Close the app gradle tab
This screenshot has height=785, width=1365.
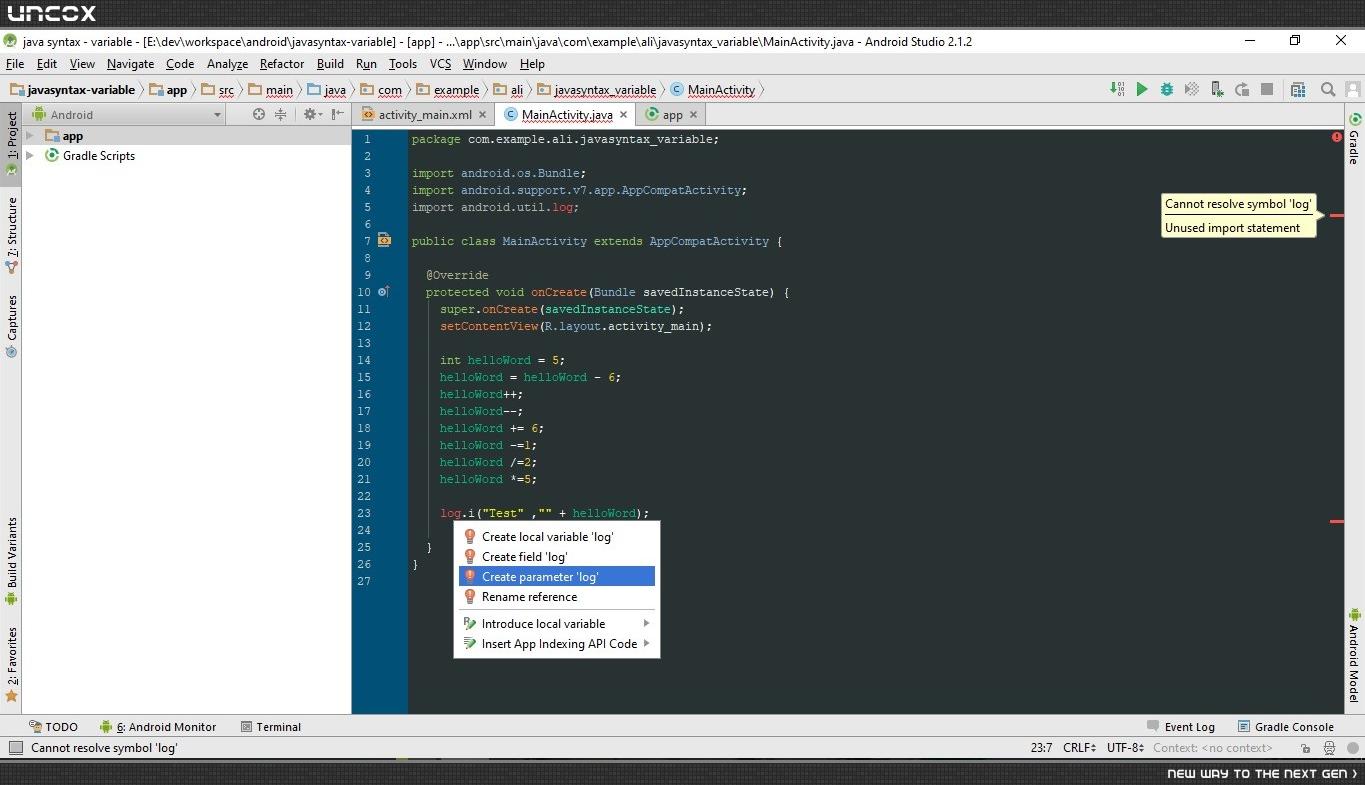[x=693, y=115]
